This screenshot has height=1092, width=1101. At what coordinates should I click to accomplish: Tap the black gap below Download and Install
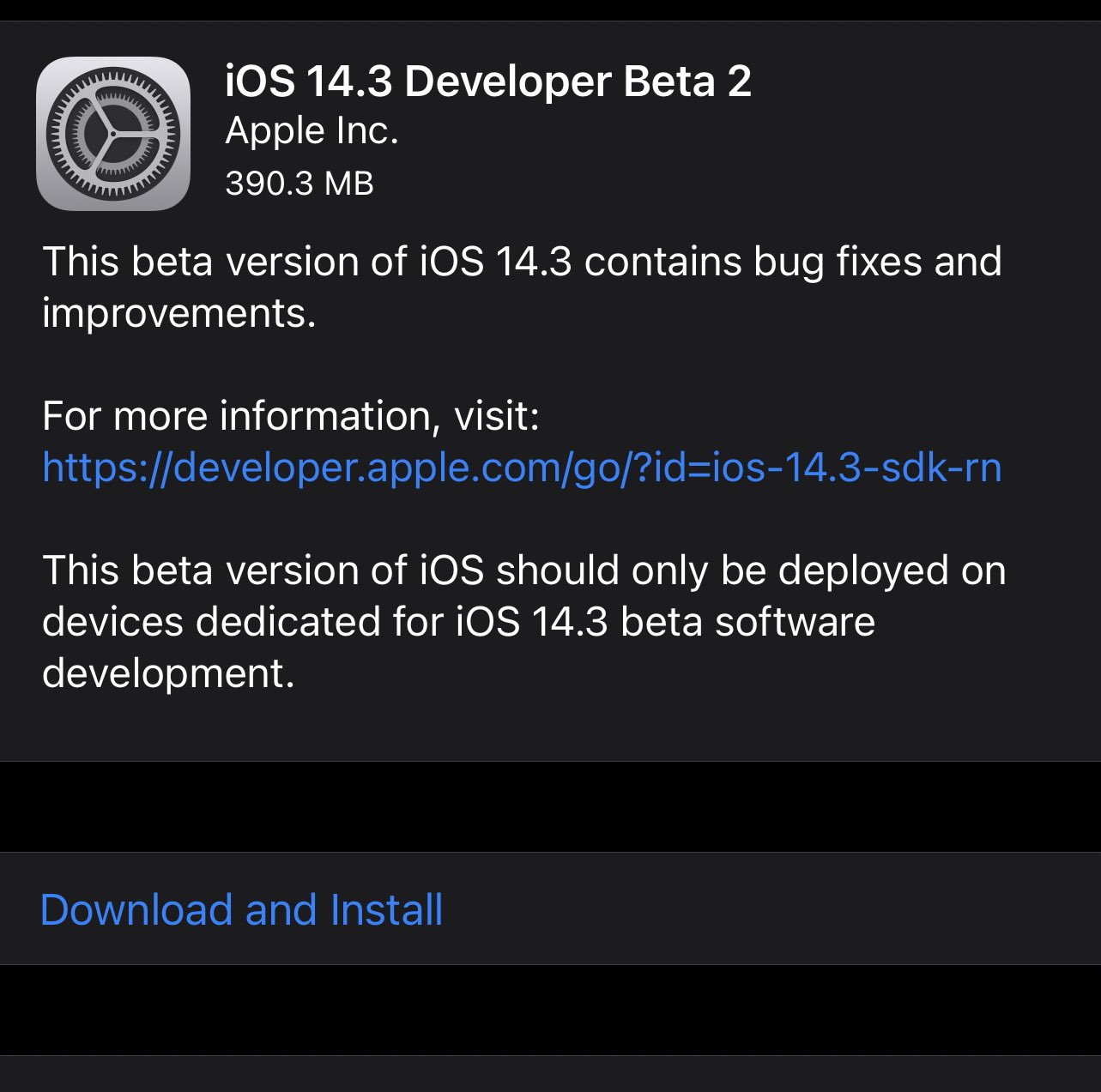click(x=549, y=1010)
